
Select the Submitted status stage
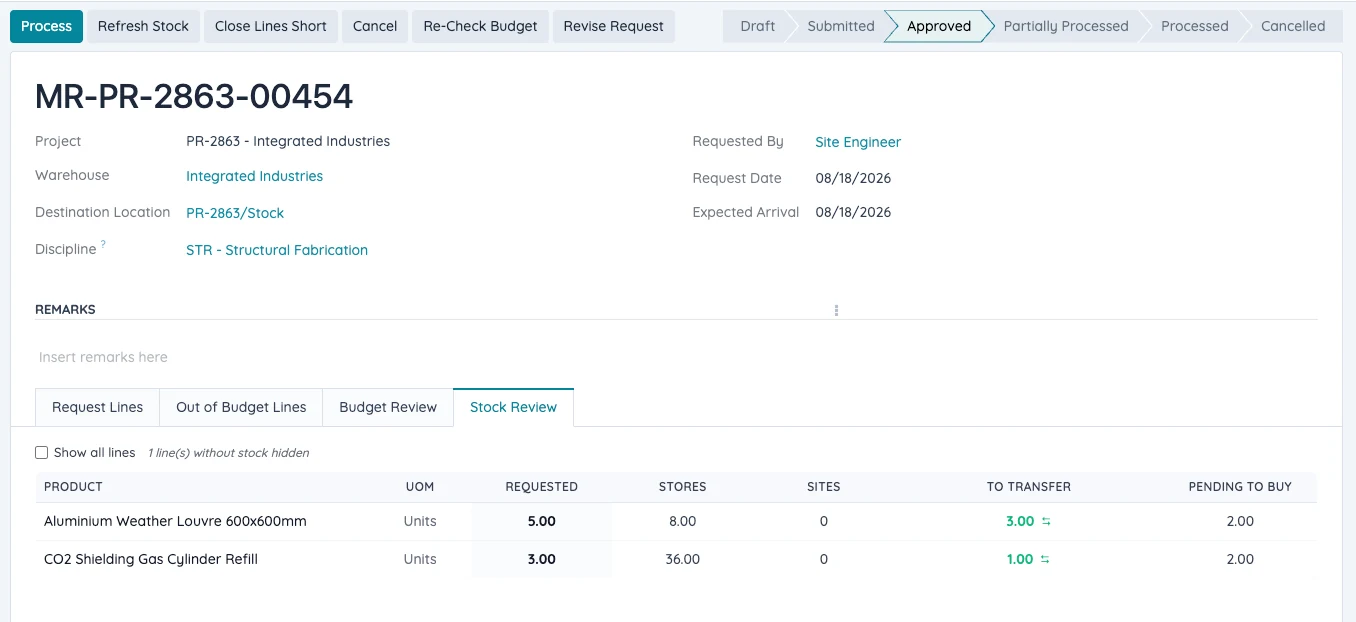[x=841, y=26]
